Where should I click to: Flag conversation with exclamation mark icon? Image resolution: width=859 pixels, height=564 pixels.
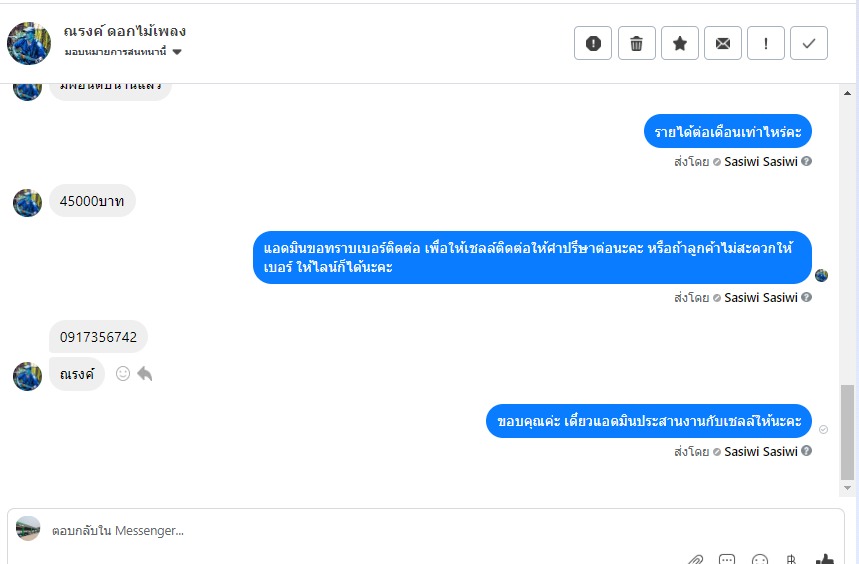[766, 43]
